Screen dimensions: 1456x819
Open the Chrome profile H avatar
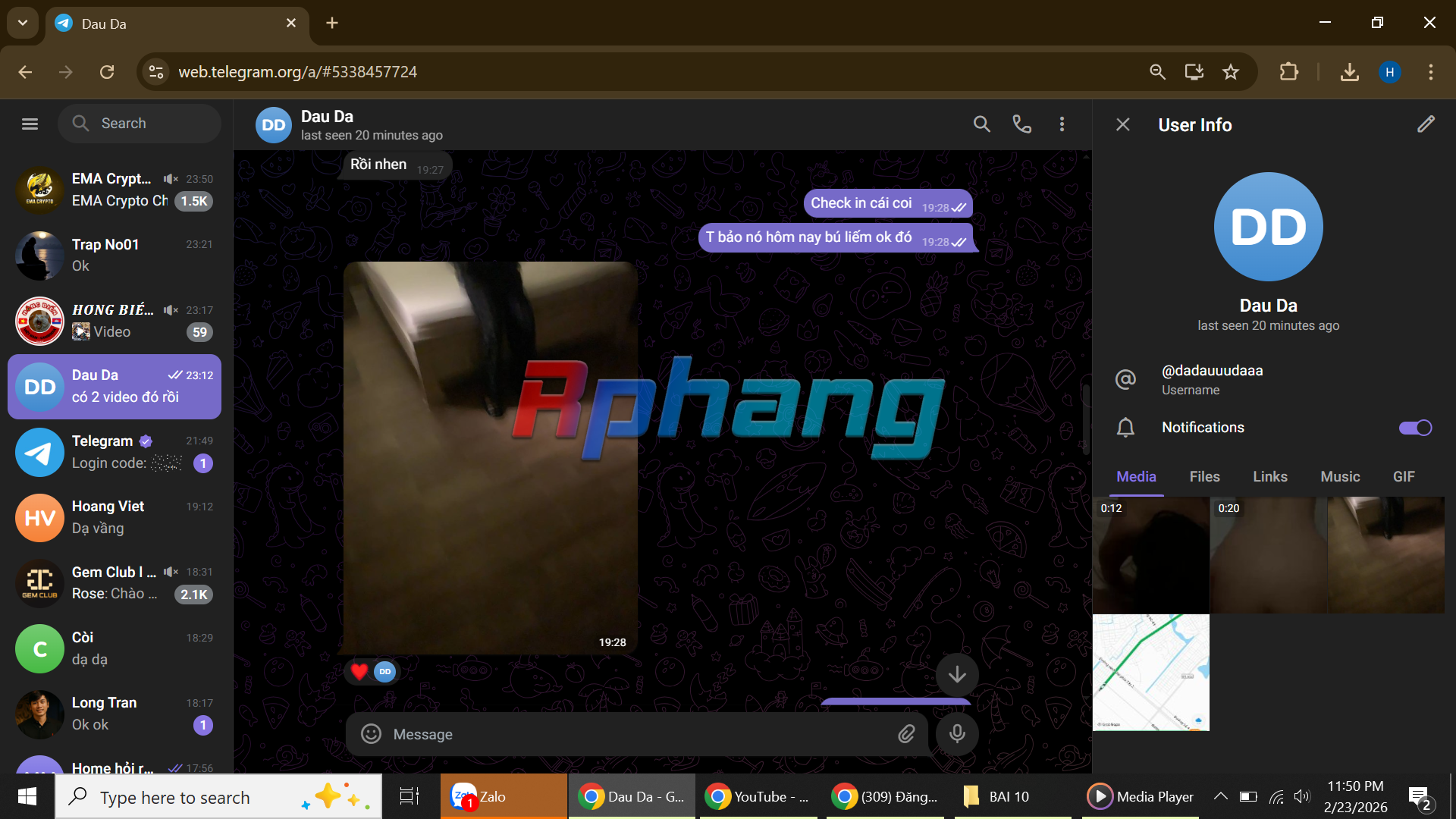coord(1389,72)
